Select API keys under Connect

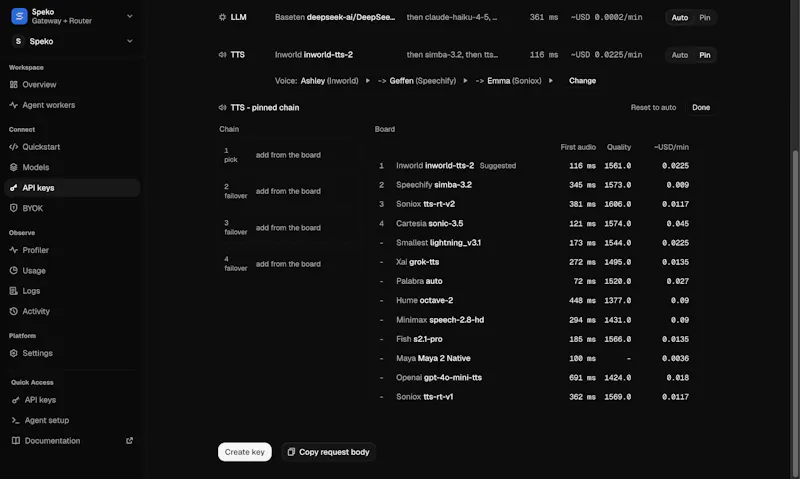coord(71,188)
